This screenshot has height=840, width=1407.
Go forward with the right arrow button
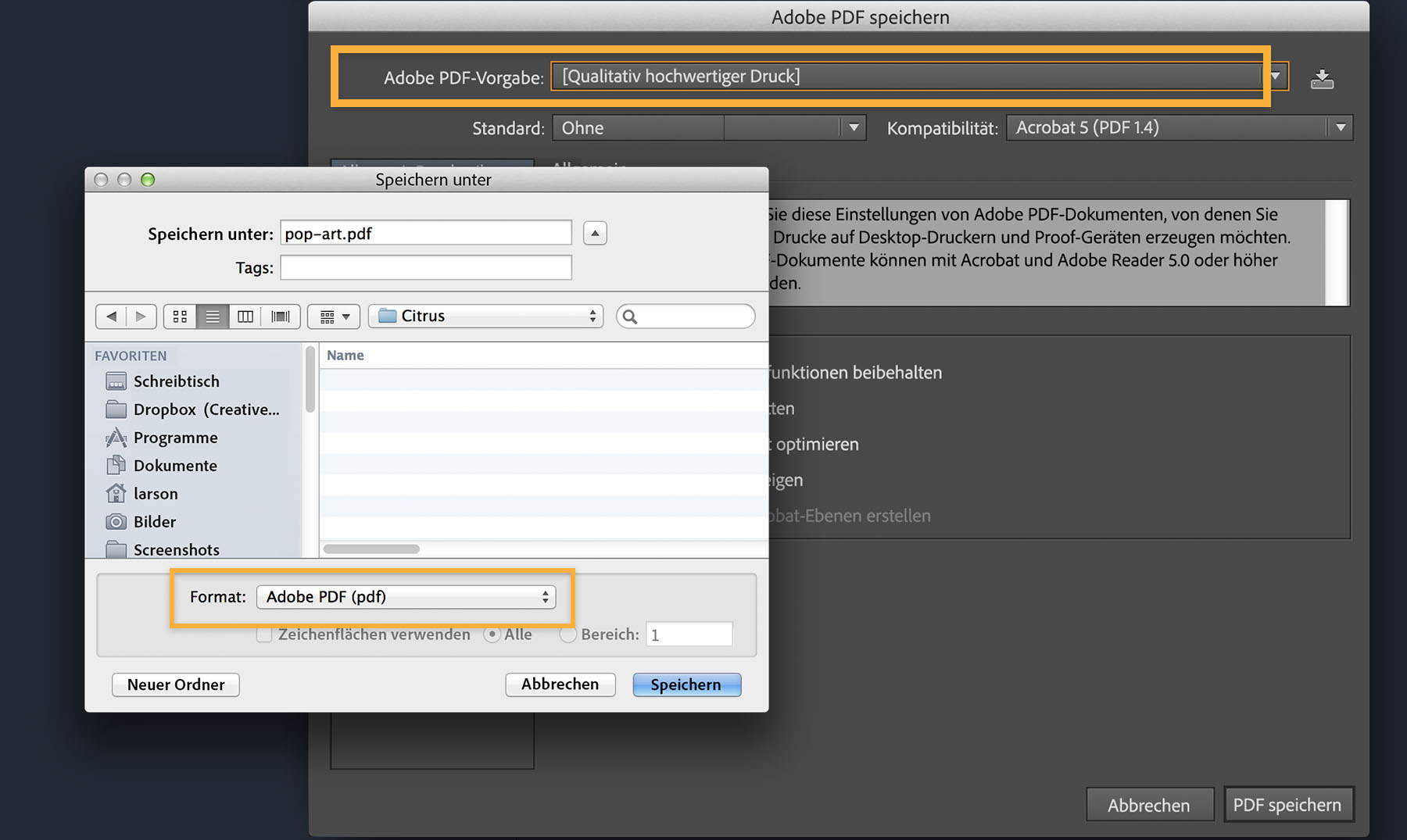pos(141,316)
